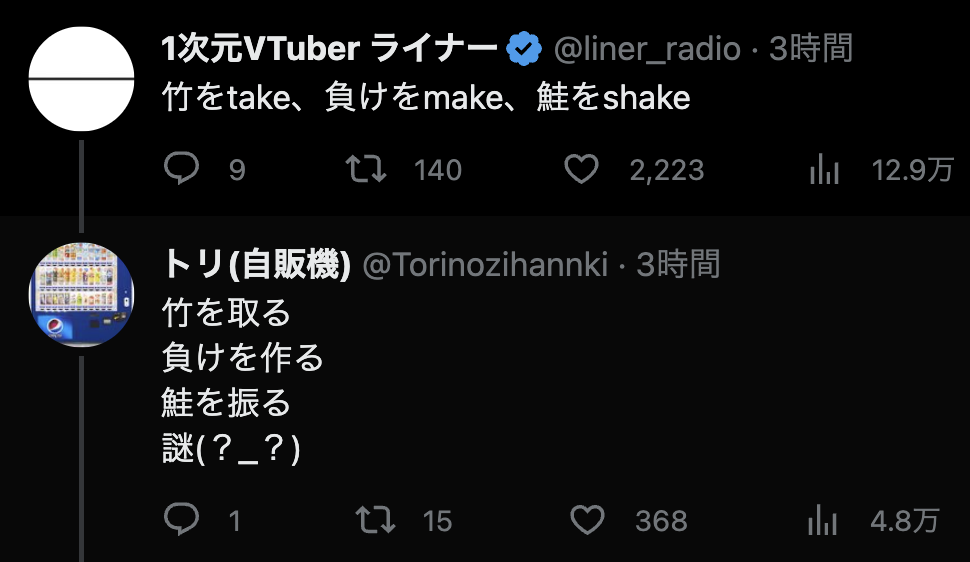Open analytics showing 4.8万 views
The height and width of the screenshot is (562, 970).
(822, 520)
